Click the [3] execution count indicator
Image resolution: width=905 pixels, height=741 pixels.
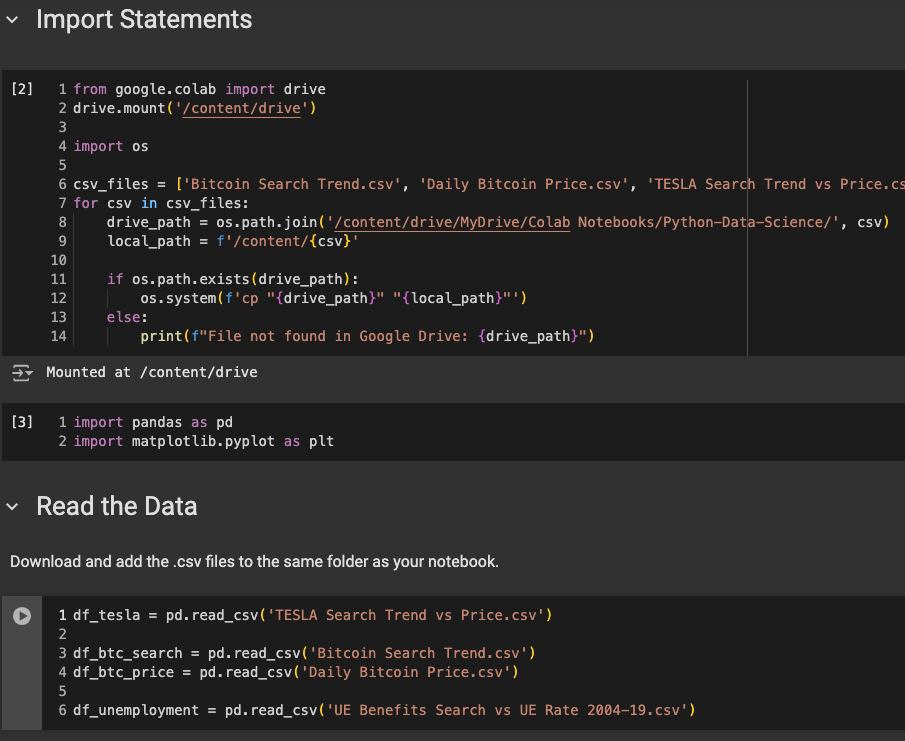21,423
